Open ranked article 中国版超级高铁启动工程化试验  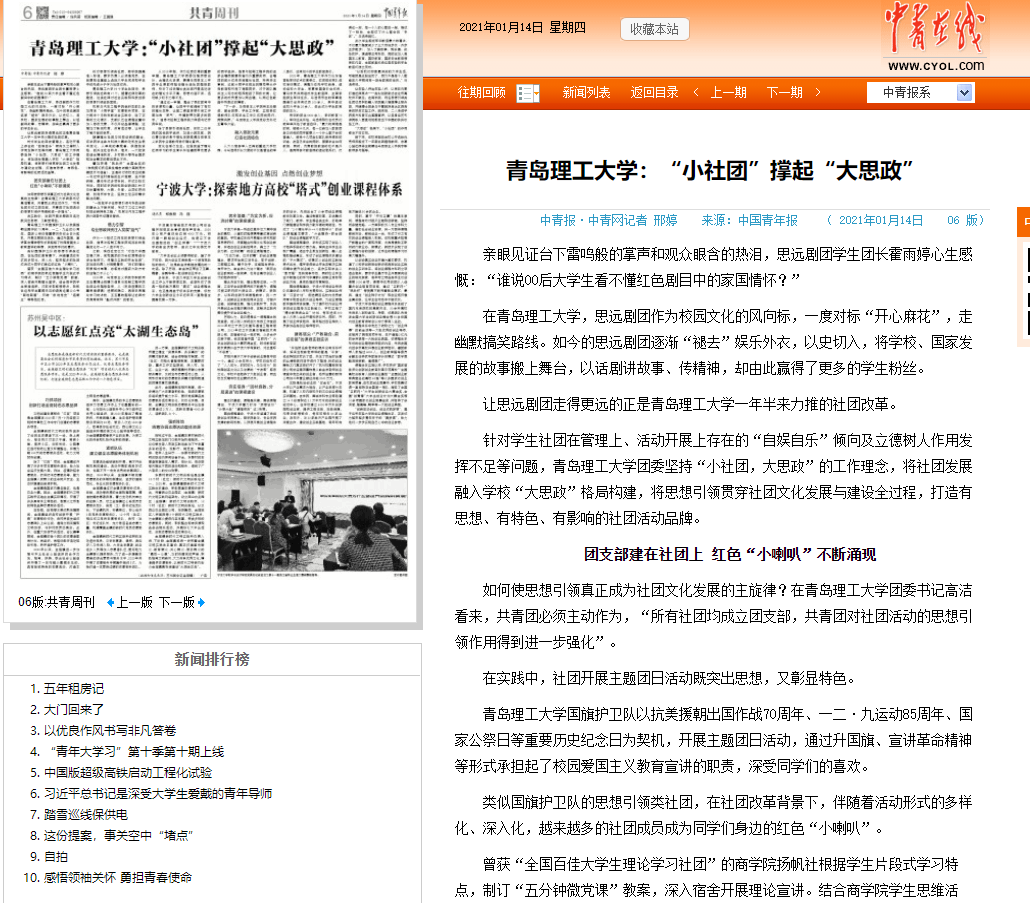(128, 772)
